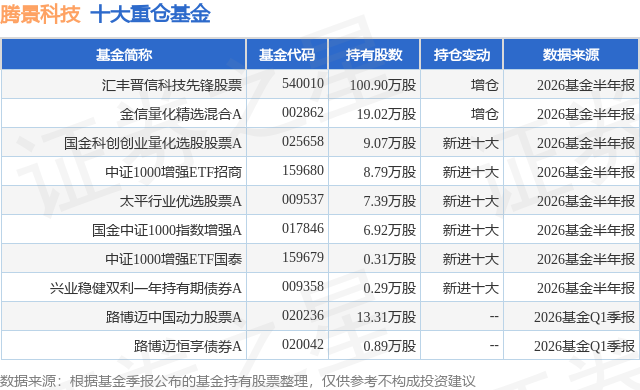Click fund code 017846
Image resolution: width=640 pixels, height=390 pixels.
(302, 228)
